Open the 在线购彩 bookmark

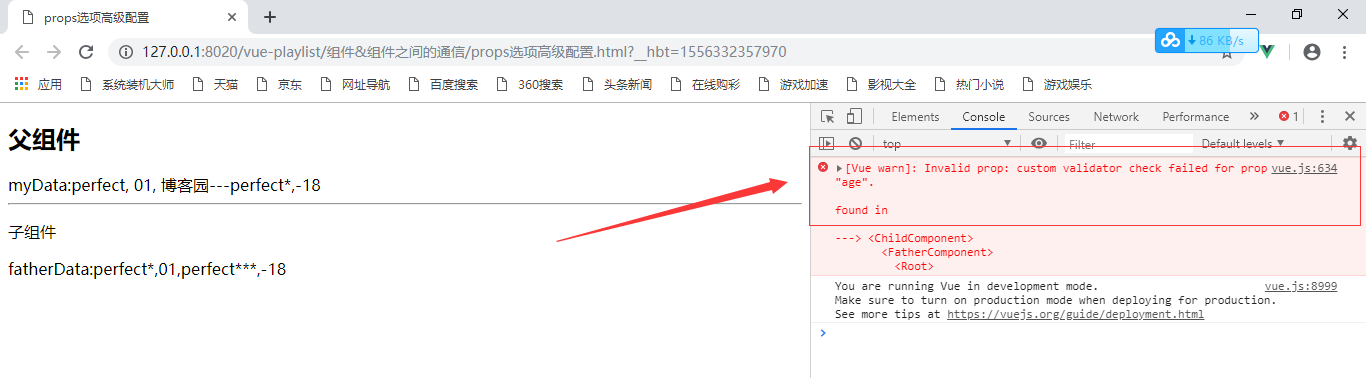click(x=704, y=85)
